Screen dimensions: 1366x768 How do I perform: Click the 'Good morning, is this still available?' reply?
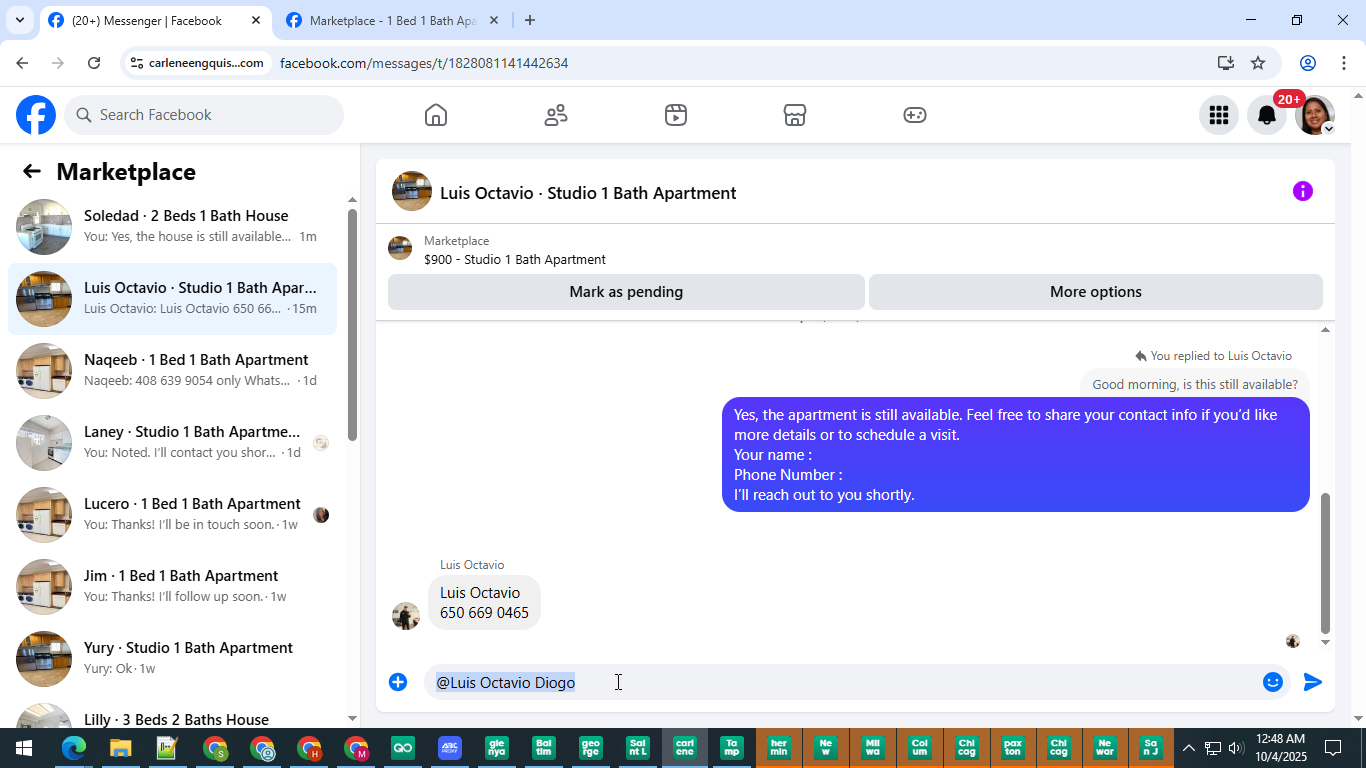1195,384
